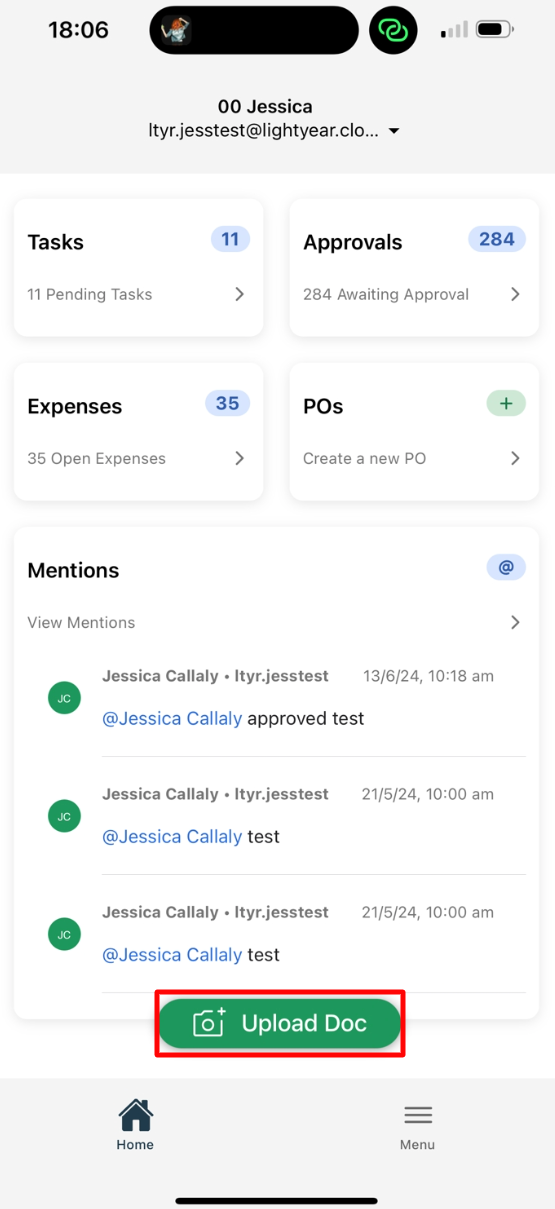This screenshot has height=1209, width=555.
Task: Tap the Home house icon
Action: (135, 1114)
